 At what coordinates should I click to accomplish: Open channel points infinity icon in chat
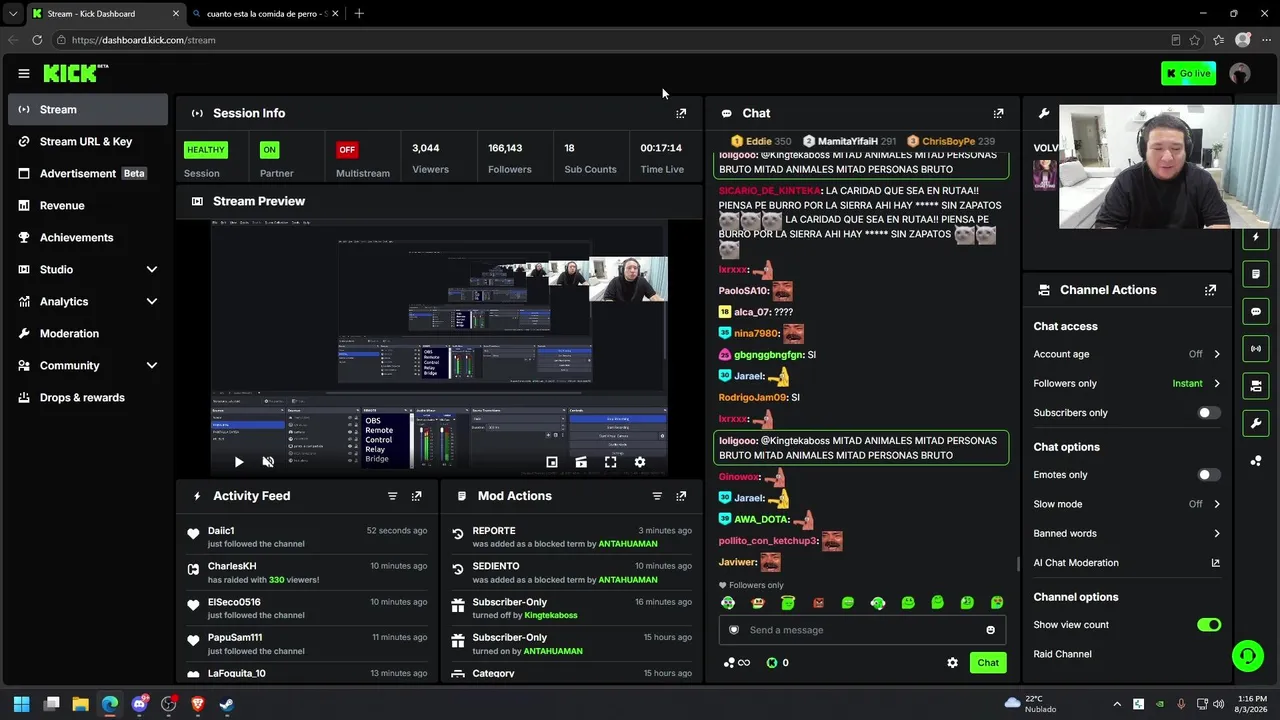tap(737, 663)
